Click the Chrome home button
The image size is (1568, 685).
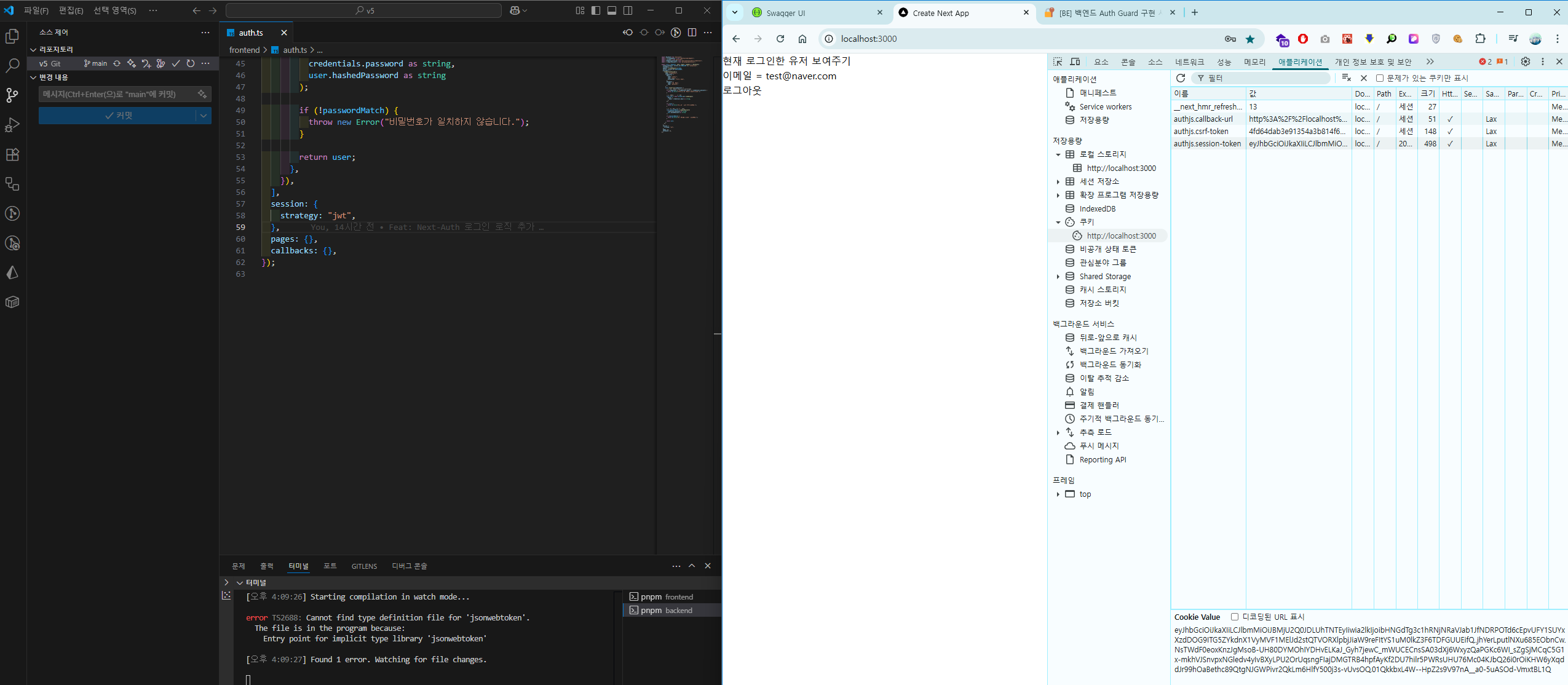coord(802,39)
